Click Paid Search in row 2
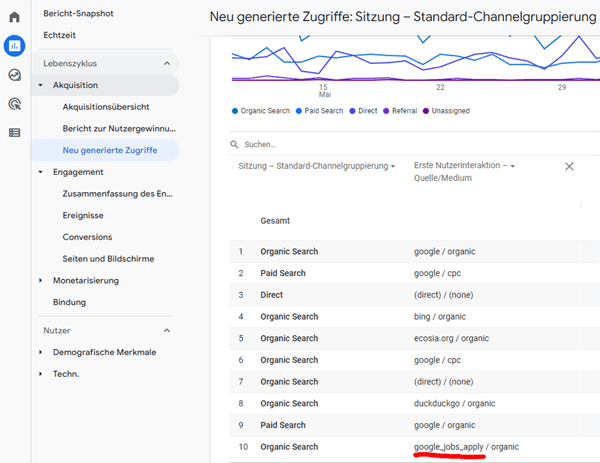 click(283, 273)
